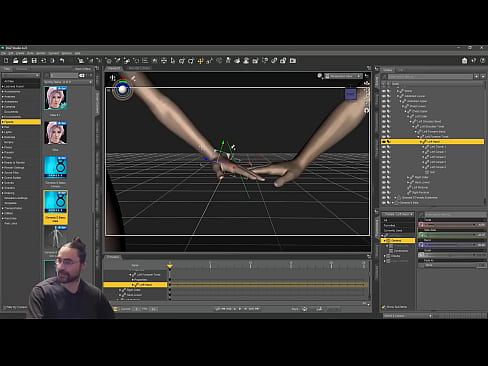Image resolution: width=488 pixels, height=366 pixels.
Task: Click the minus button beside Scene search
Action: click(x=483, y=77)
